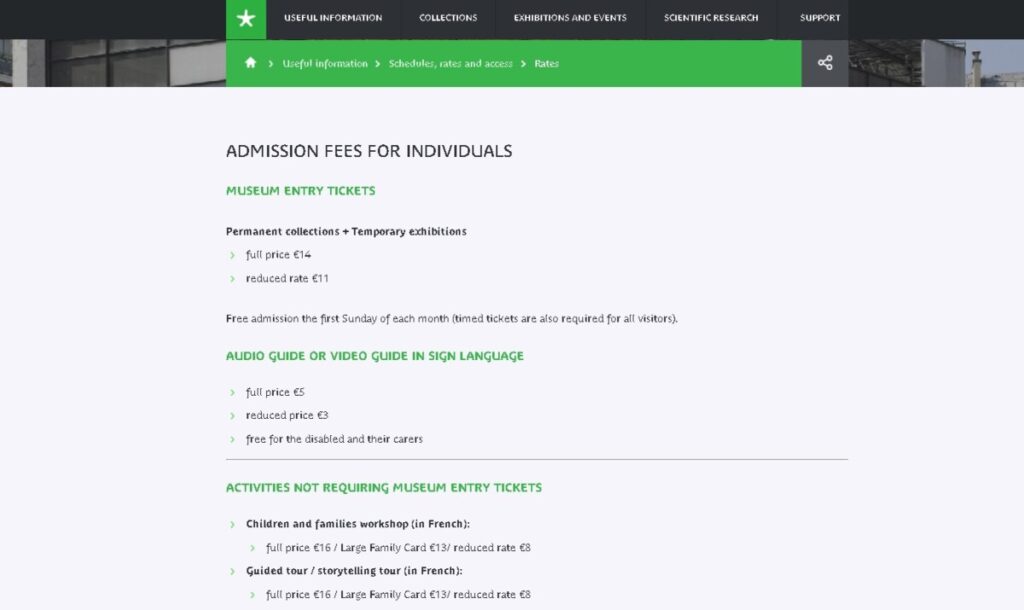
Task: Click the white star logo icon
Action: [x=246, y=18]
